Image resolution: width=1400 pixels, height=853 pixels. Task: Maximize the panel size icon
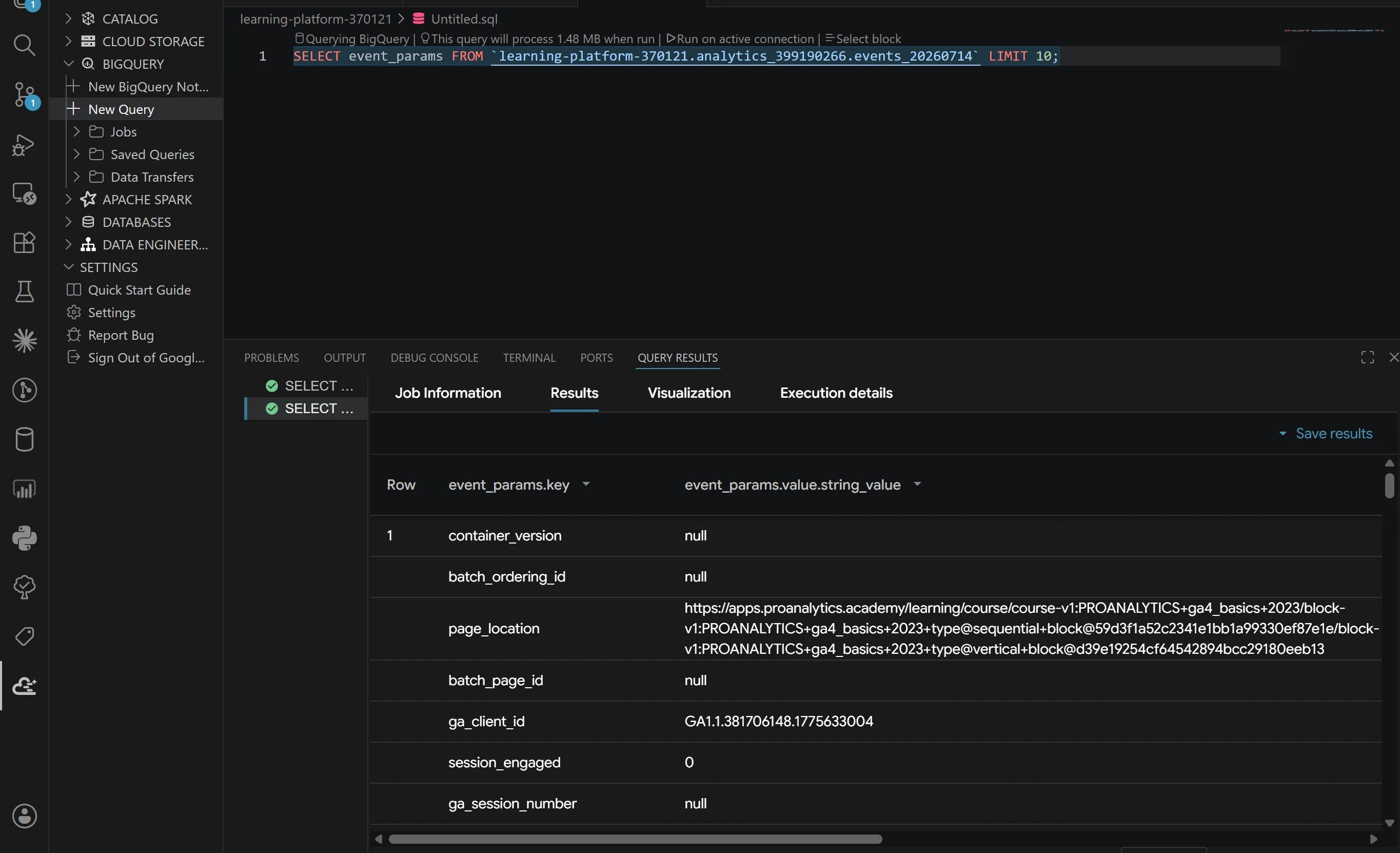[1367, 357]
